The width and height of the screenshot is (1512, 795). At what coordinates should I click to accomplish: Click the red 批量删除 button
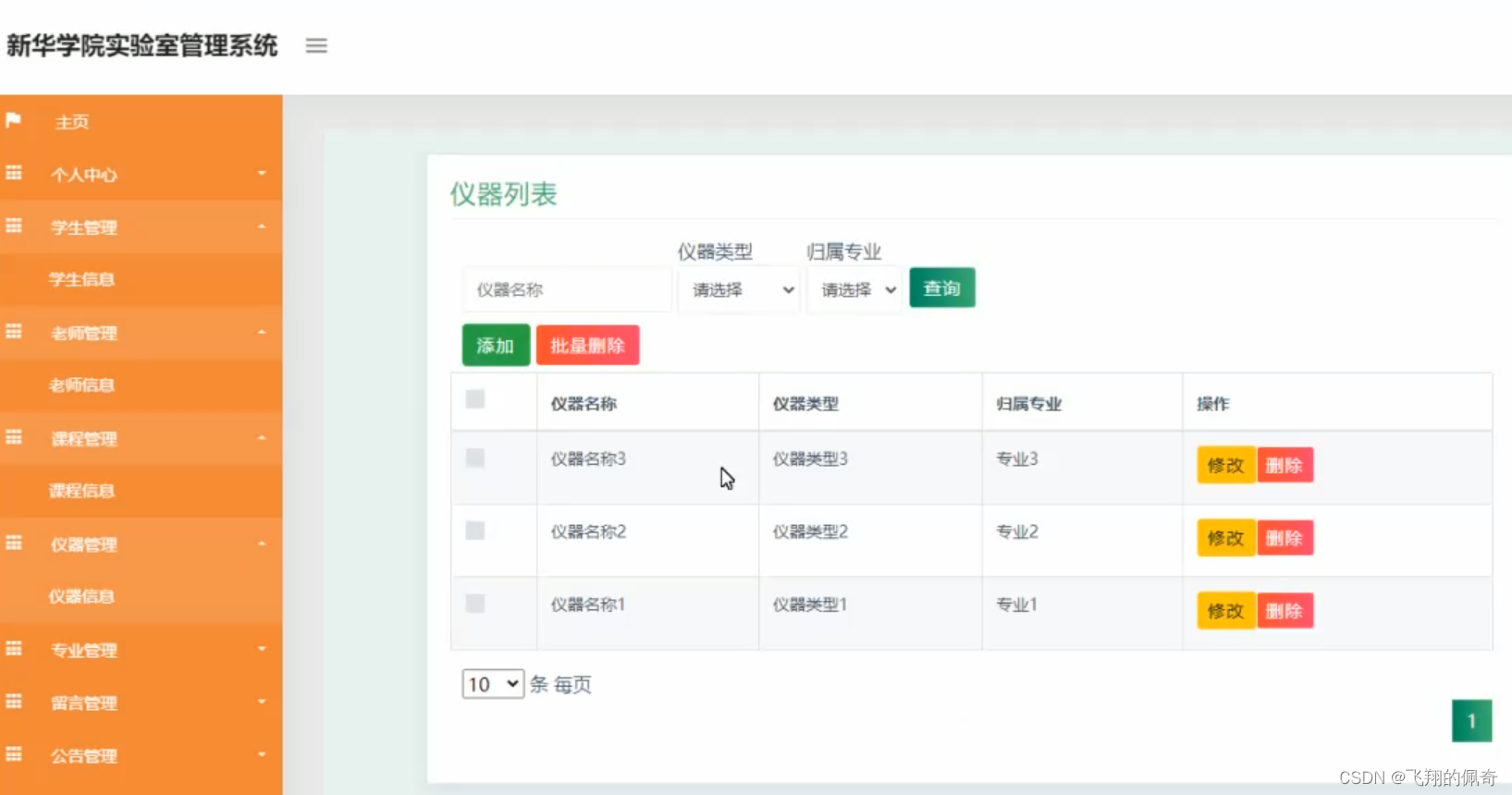click(x=588, y=345)
